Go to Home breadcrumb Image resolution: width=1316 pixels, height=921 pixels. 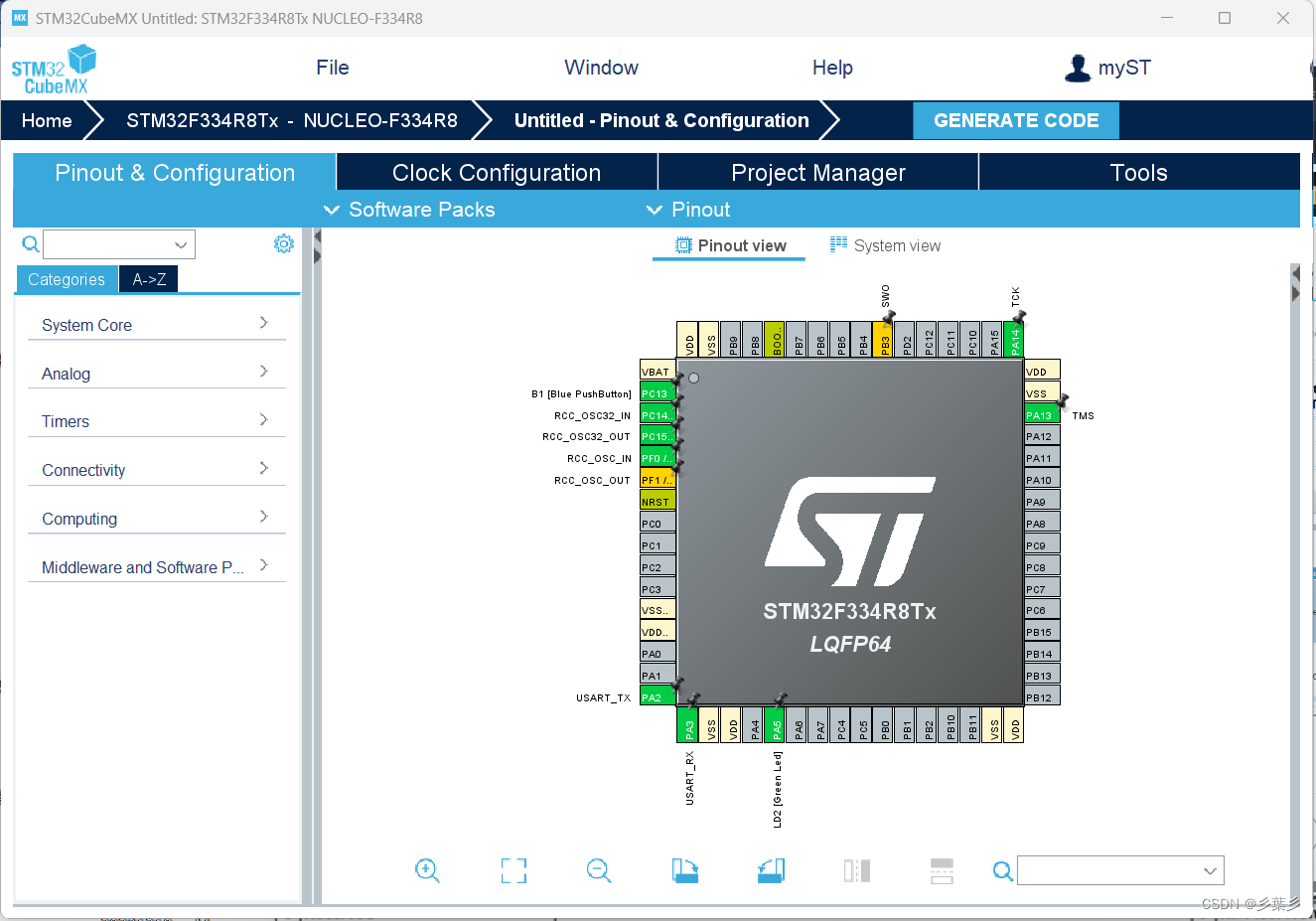coord(47,120)
